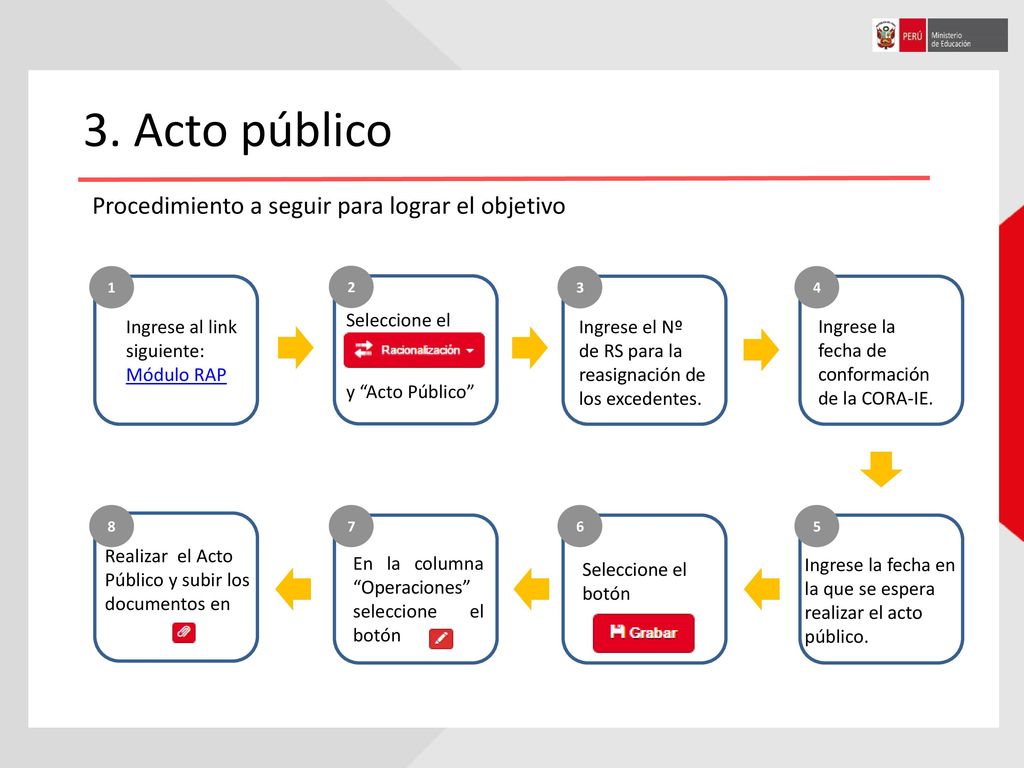Click text "Ingrese al link siguiente:"
Image resolution: width=1024 pixels, height=768 pixels.
pos(182,339)
